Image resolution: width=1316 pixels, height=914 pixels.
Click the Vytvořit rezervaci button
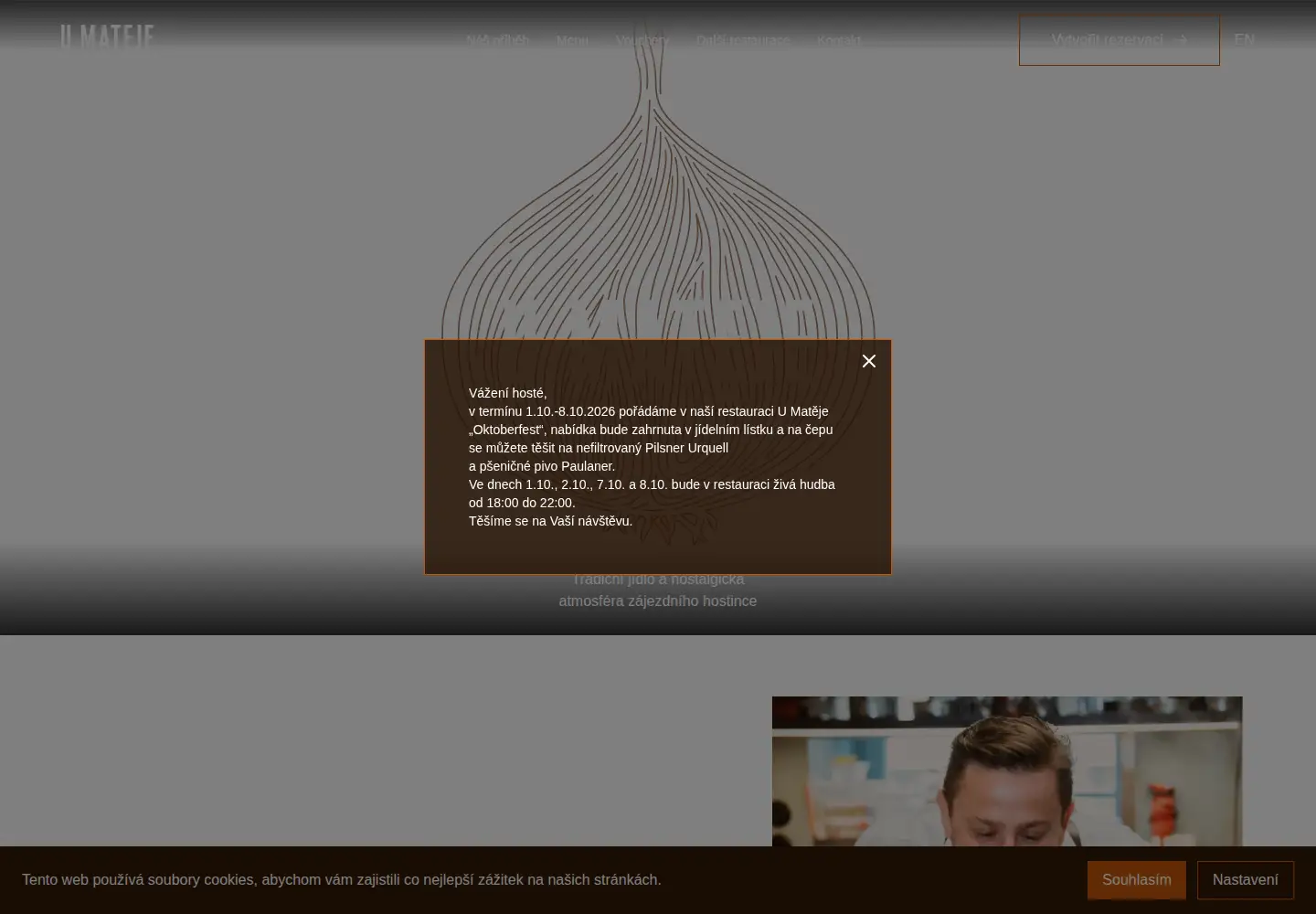1120,40
